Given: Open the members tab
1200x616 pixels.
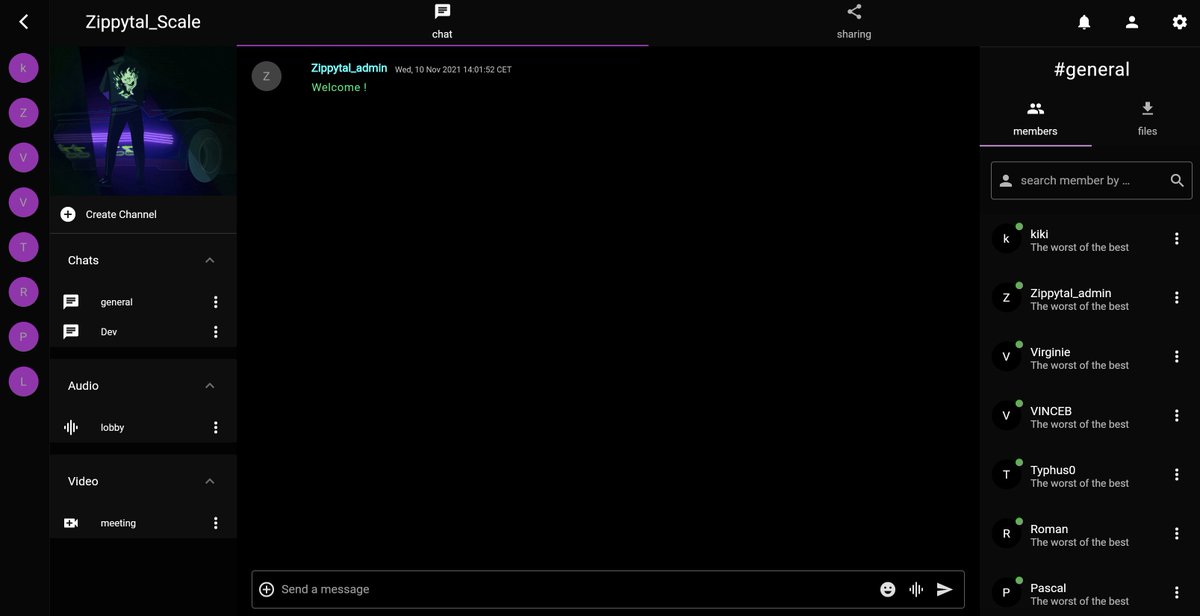Looking at the screenshot, I should pos(1035,119).
